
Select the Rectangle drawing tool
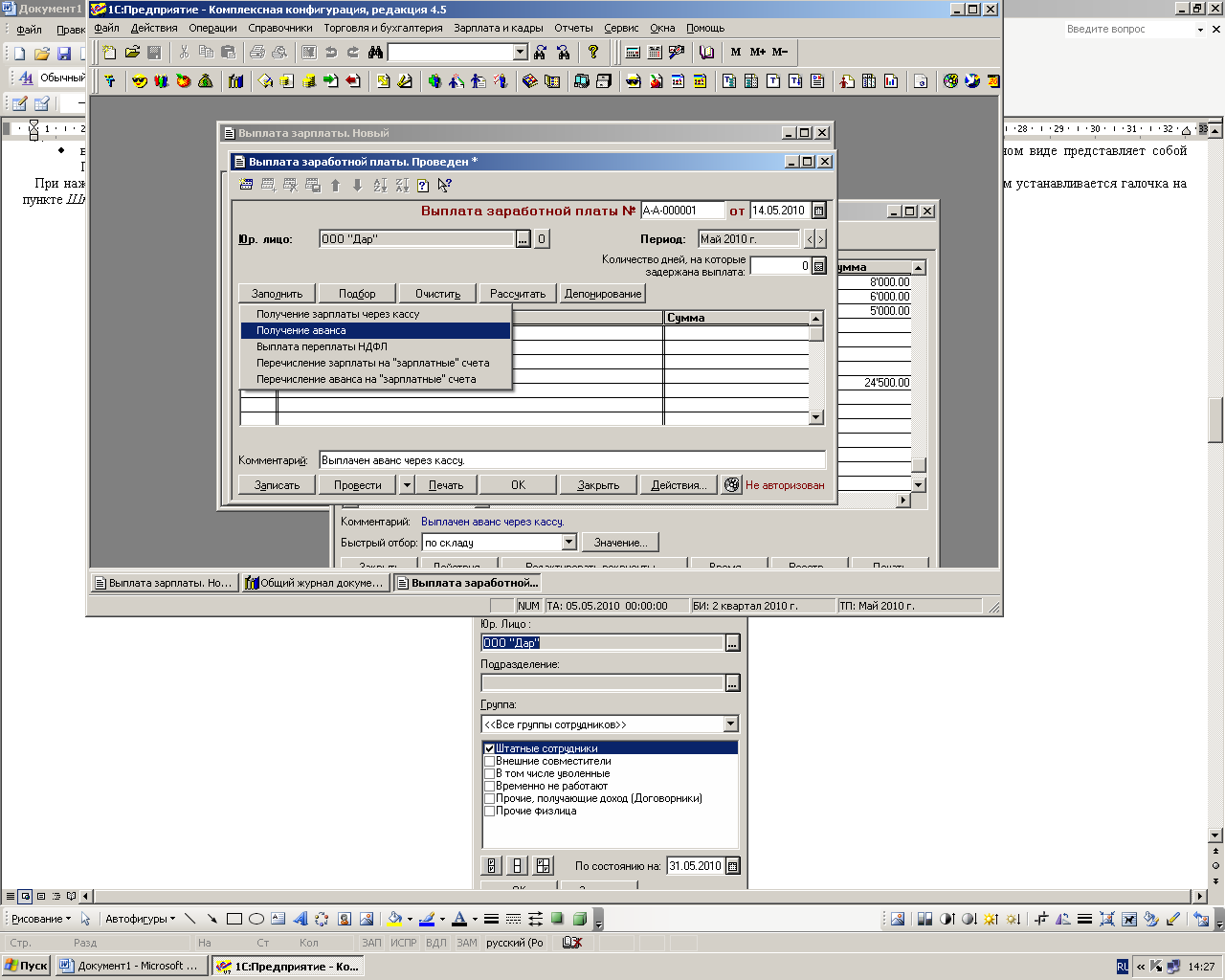[234, 919]
